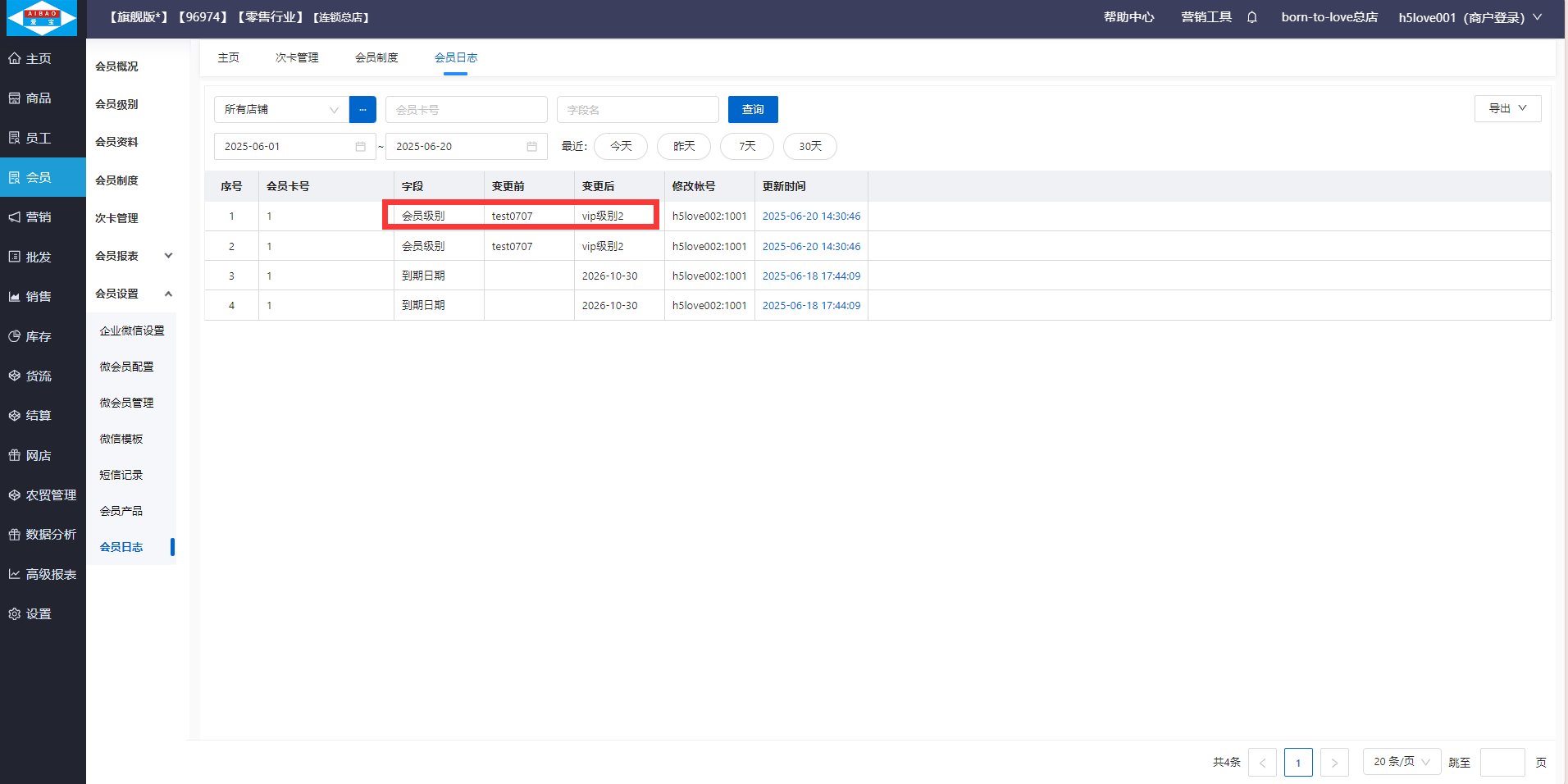
Task: Click the notification bell icon
Action: click(1251, 17)
